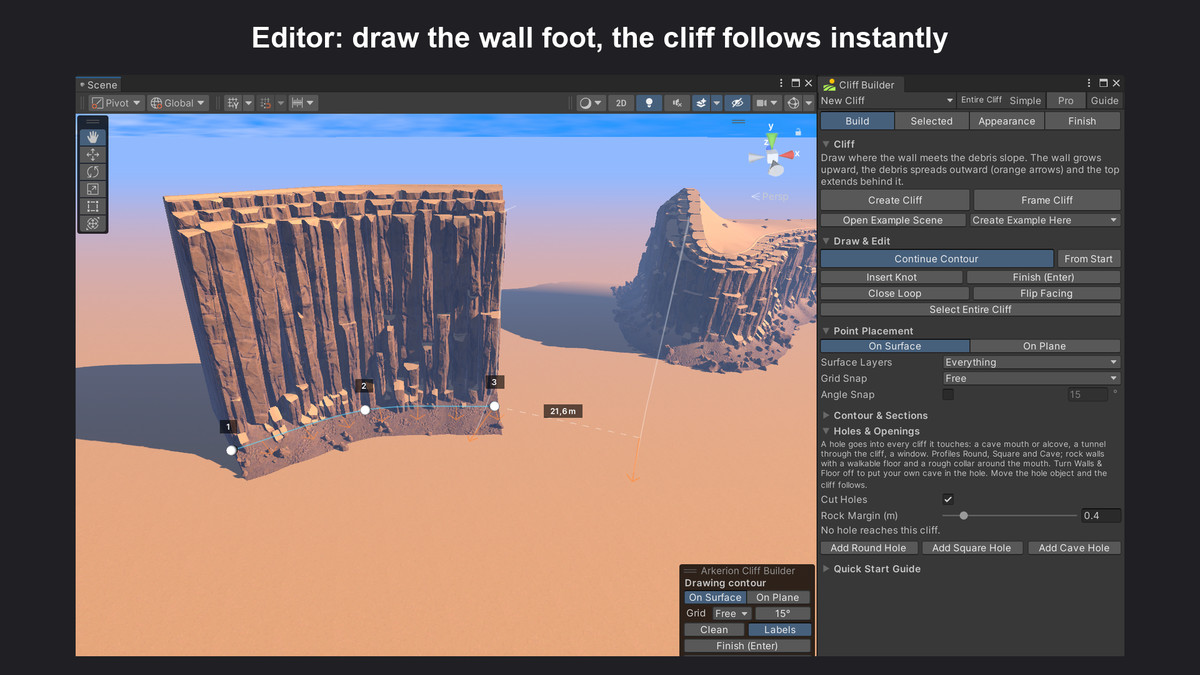Select the Rotate tool
This screenshot has height=675, width=1200.
pos(93,172)
